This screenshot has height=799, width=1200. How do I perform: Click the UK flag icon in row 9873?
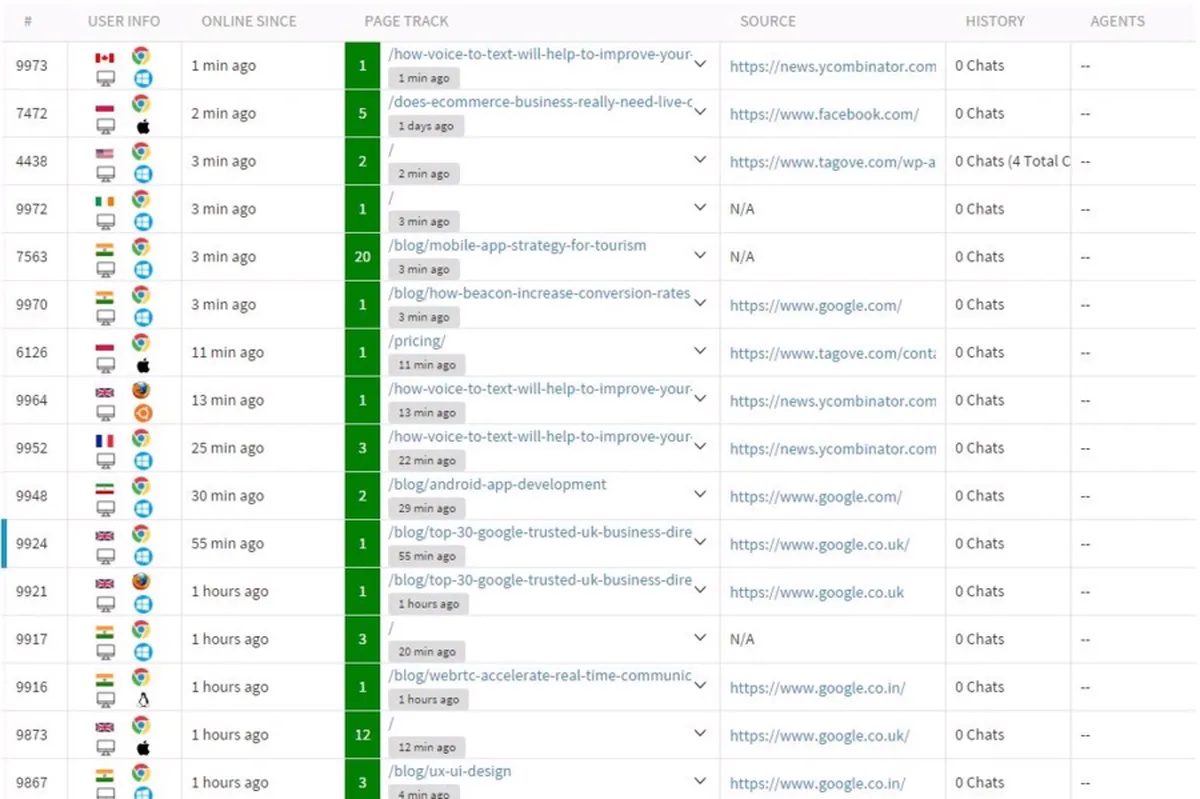105,727
